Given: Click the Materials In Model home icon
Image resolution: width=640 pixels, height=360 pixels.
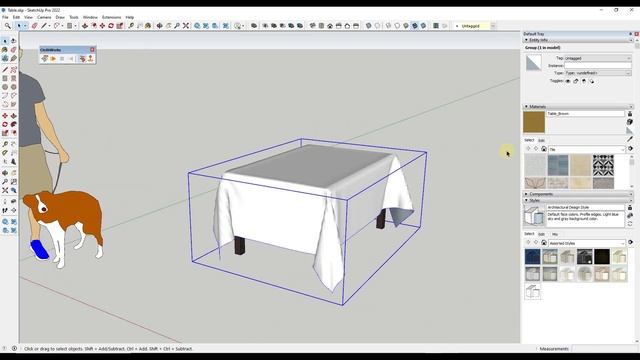Looking at the screenshot, I should 544,149.
